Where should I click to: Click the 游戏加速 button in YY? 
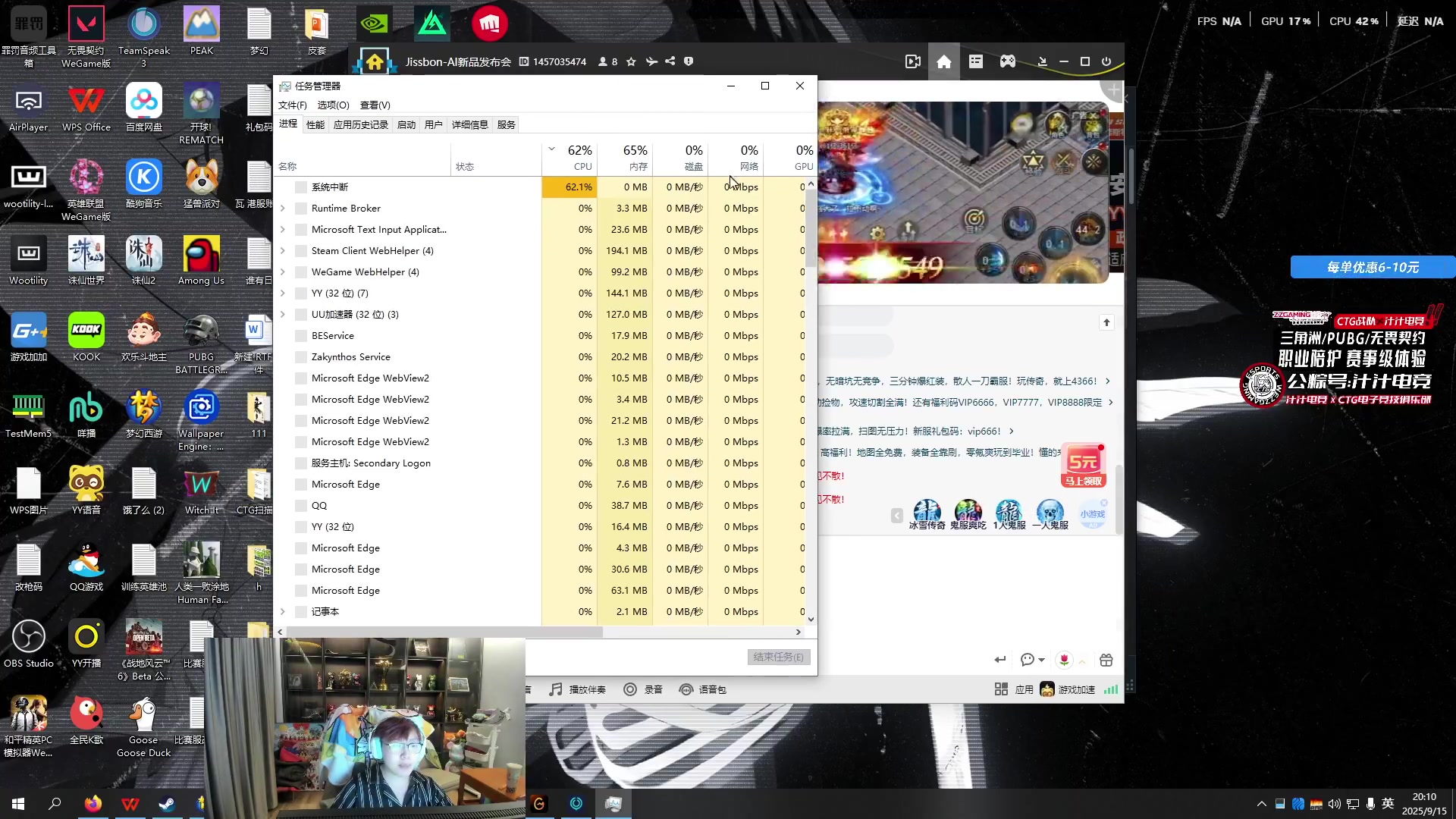[1068, 689]
